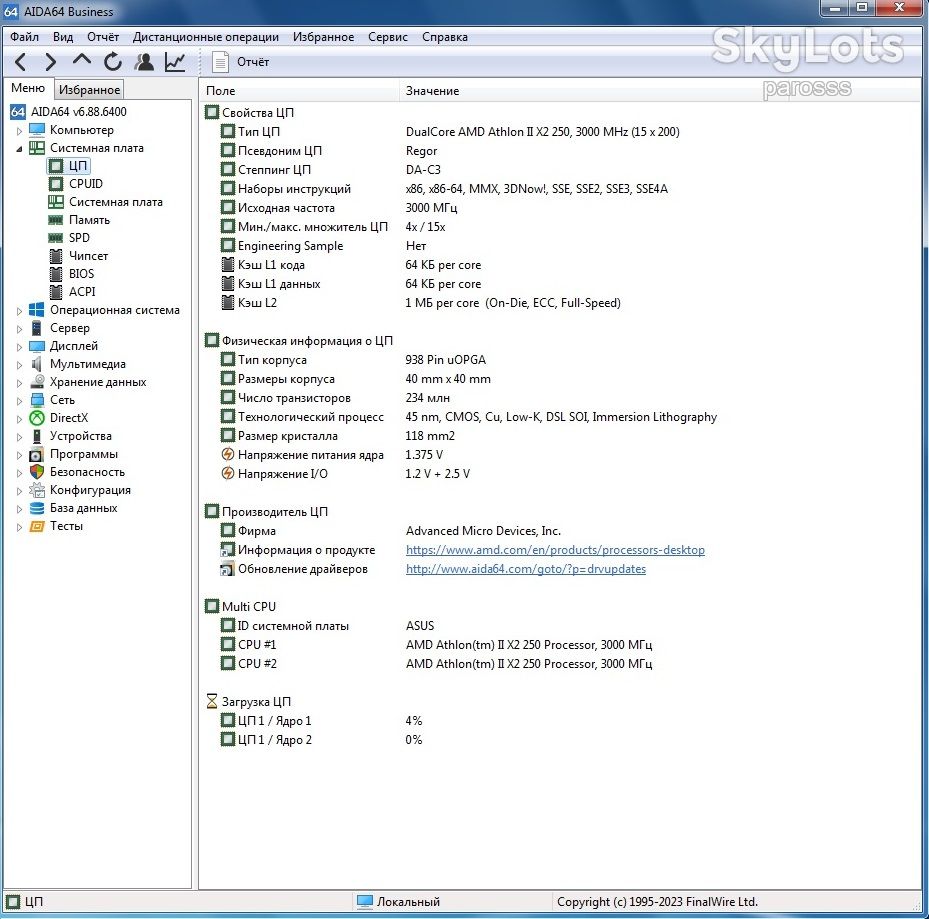Select the Engineering Sample row
Screen dimensions: 929x919
[560, 245]
